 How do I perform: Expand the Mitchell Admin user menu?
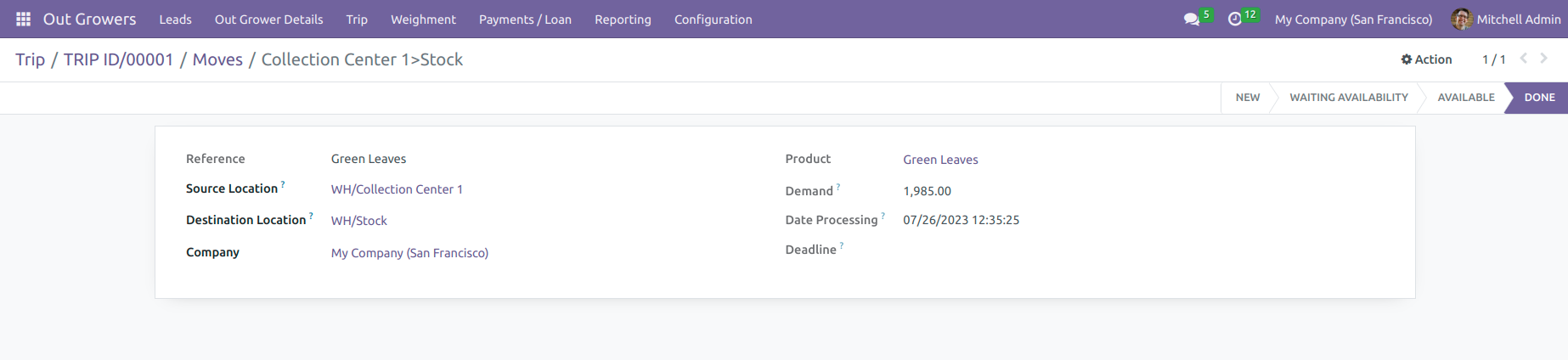pos(1507,19)
